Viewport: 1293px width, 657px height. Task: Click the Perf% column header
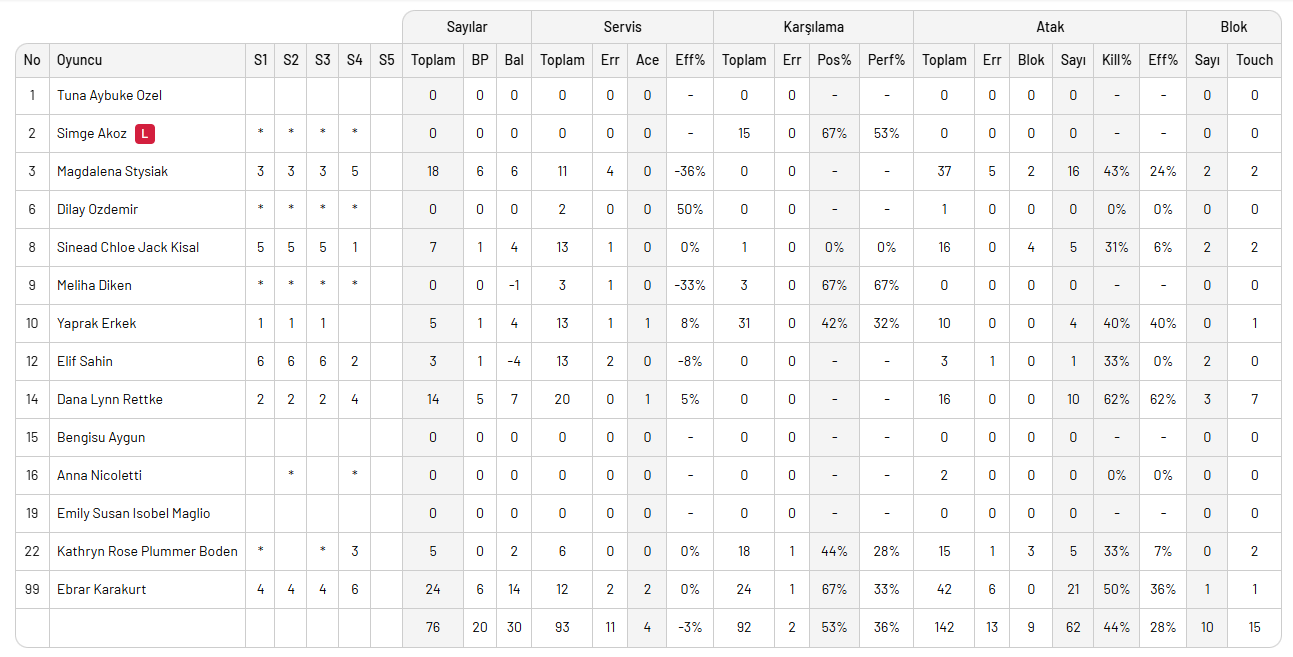click(x=886, y=60)
